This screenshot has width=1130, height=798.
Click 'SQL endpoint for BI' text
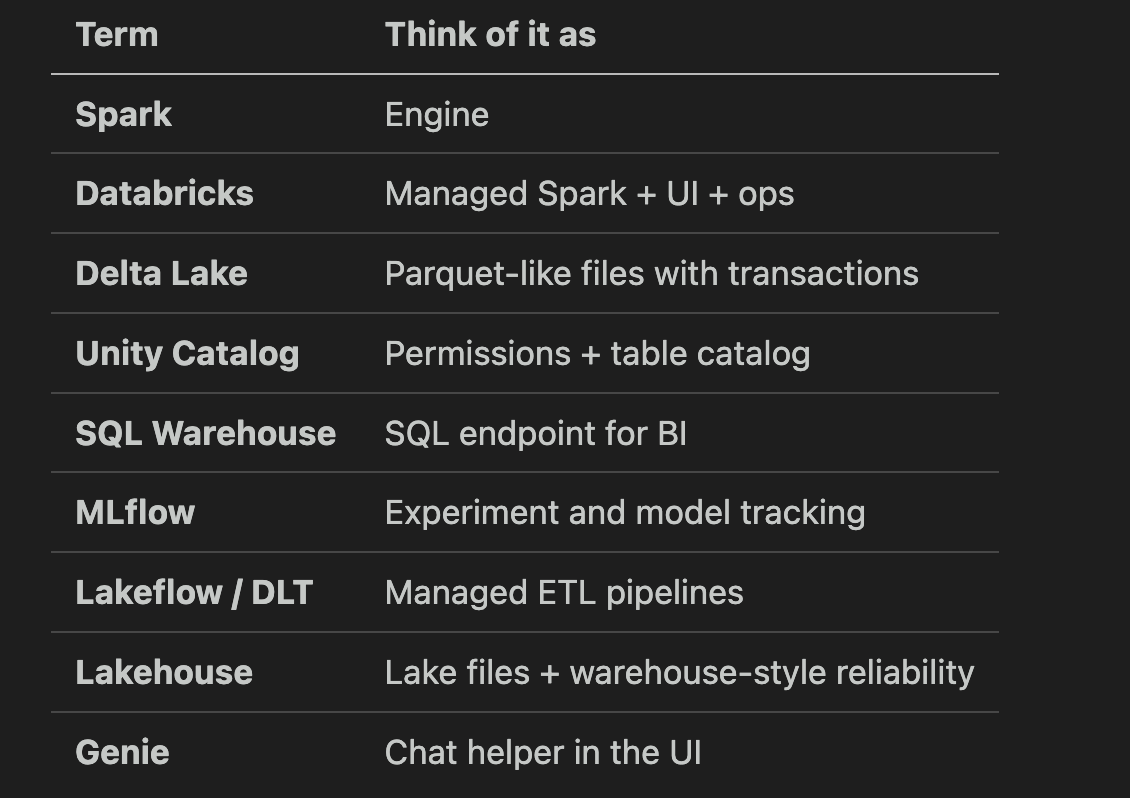pos(535,433)
